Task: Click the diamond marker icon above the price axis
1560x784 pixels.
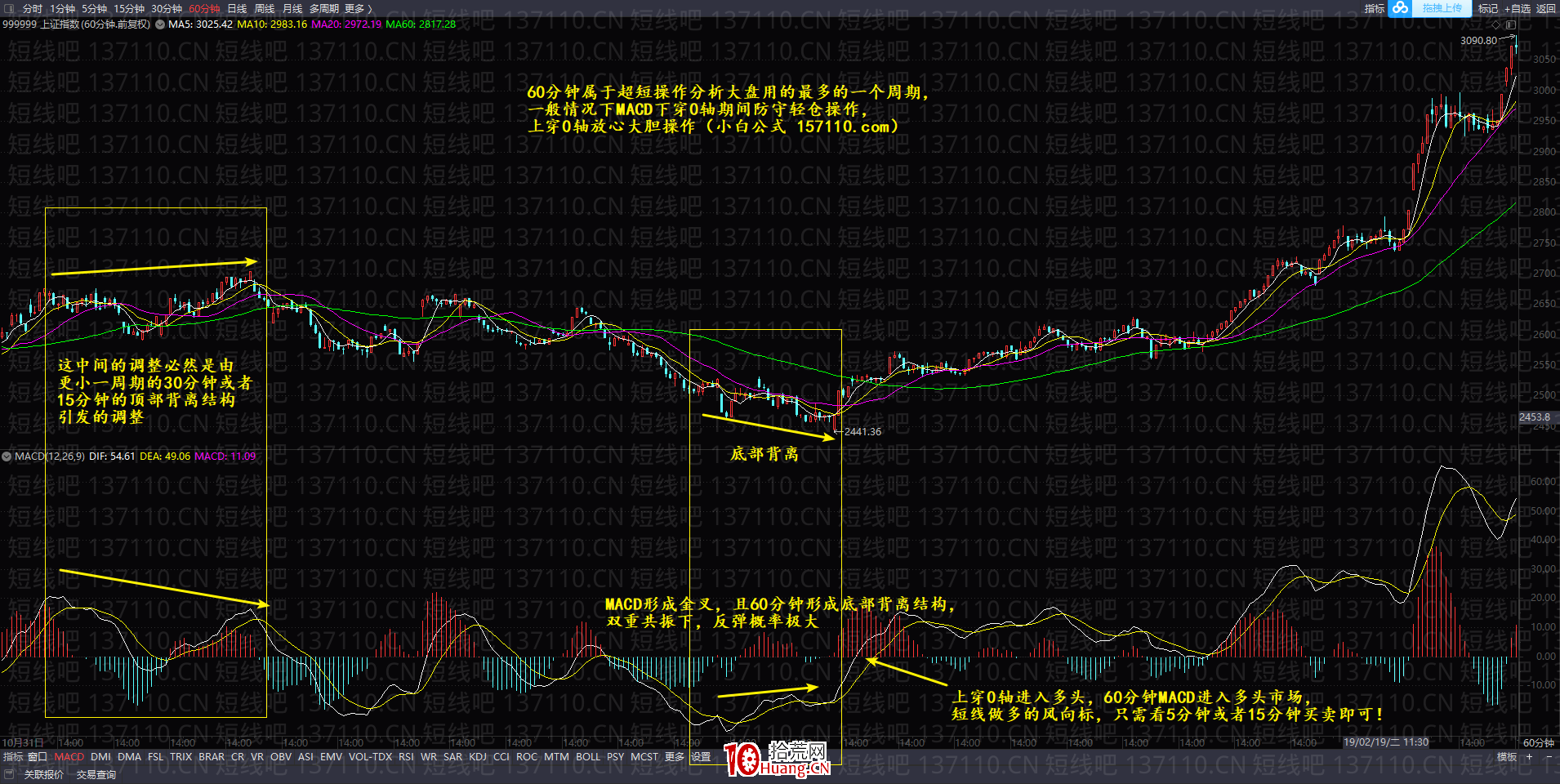Action: pos(1496,24)
